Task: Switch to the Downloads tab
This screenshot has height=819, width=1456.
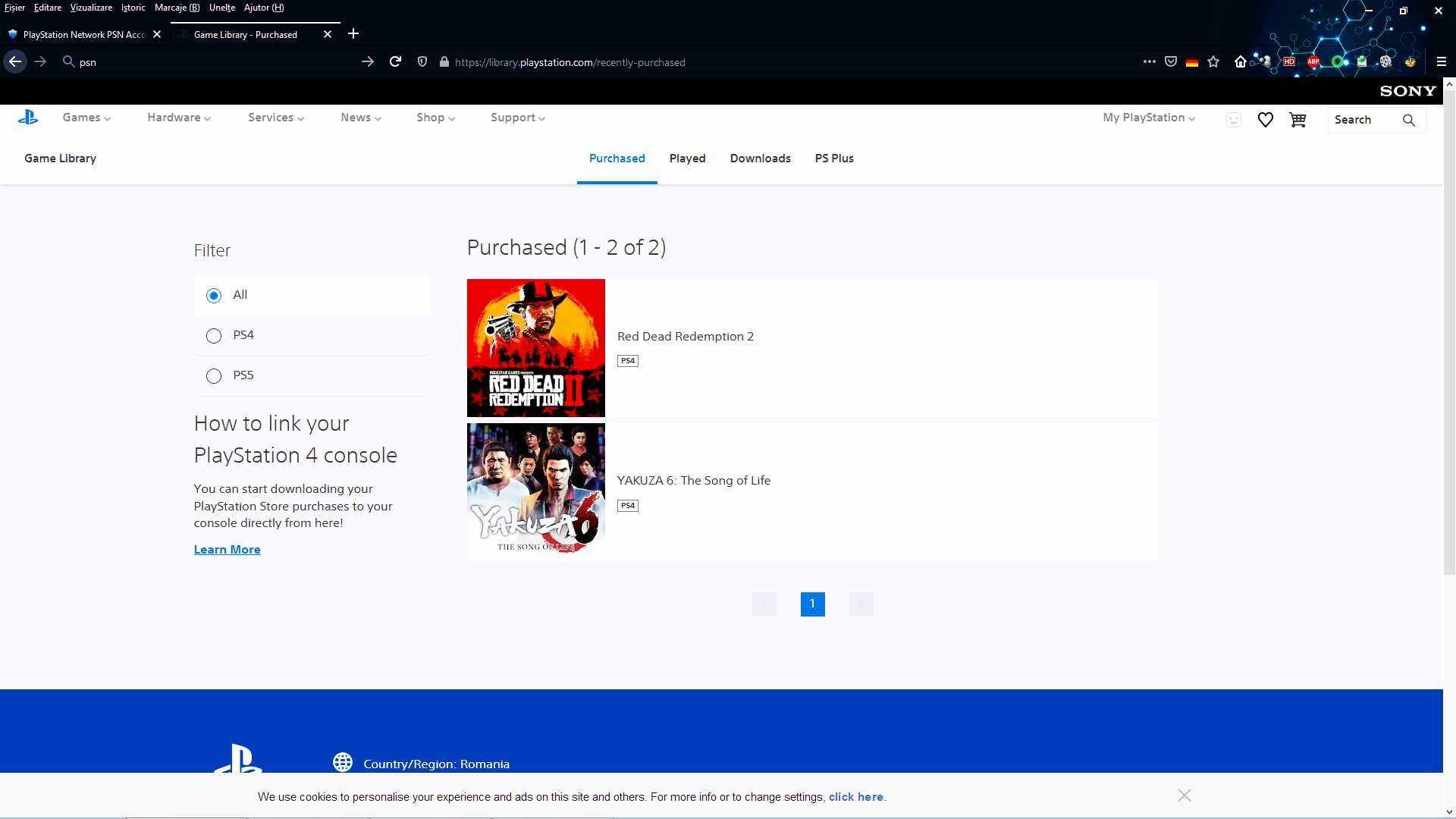Action: (760, 158)
